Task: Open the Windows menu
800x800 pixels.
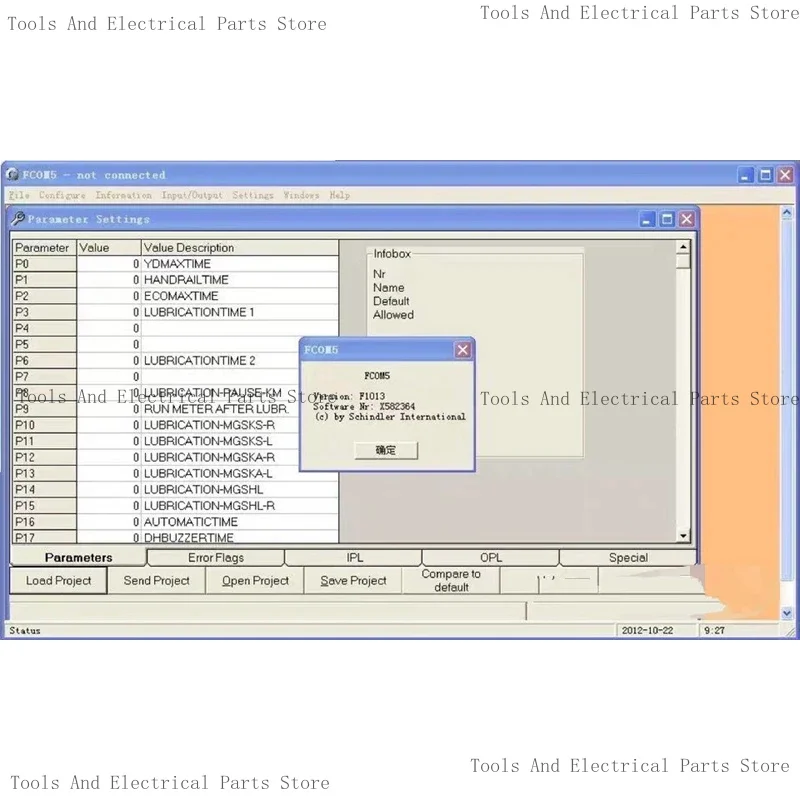Action: pos(302,195)
